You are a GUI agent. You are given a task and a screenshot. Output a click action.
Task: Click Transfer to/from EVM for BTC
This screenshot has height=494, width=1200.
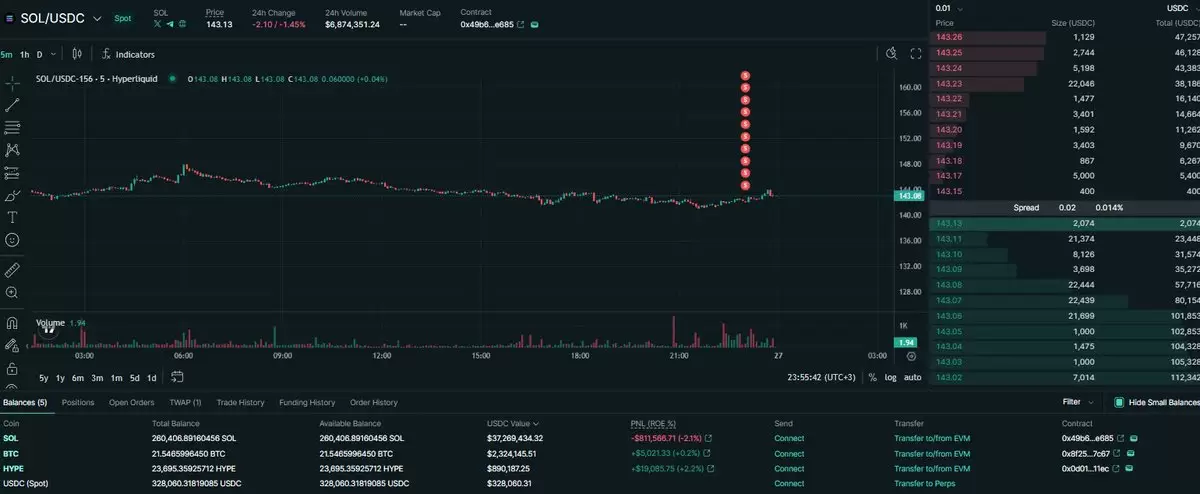[x=932, y=453]
